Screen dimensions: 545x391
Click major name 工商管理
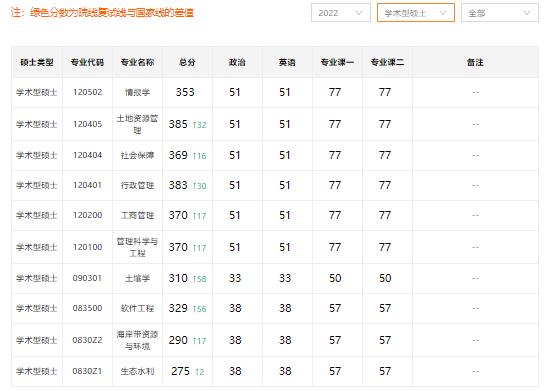pos(137,215)
